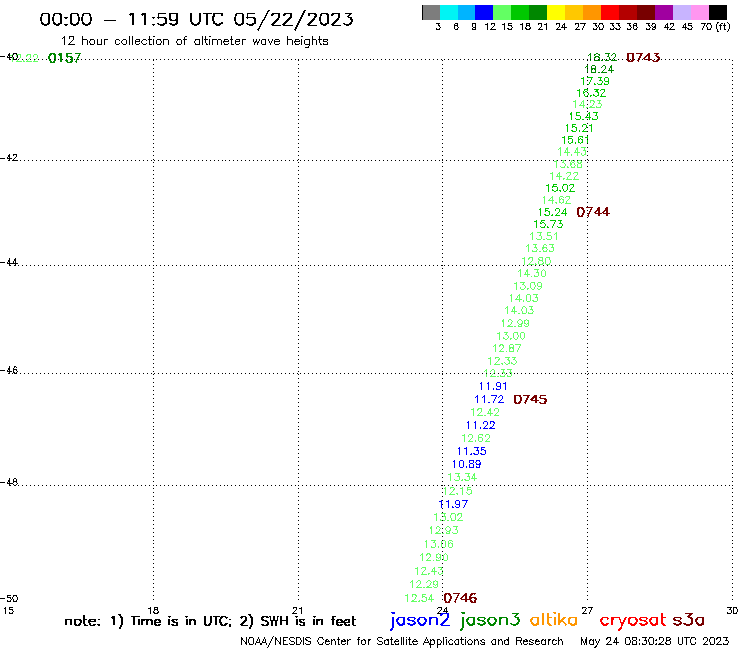Click the 0746 pass time marker
This screenshot has height=650, width=740.
click(460, 598)
